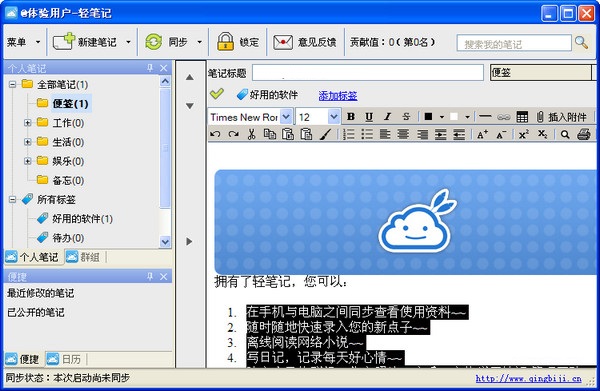Screen dimensions: 600x391
Task: Print the note
Action: [x=584, y=134]
